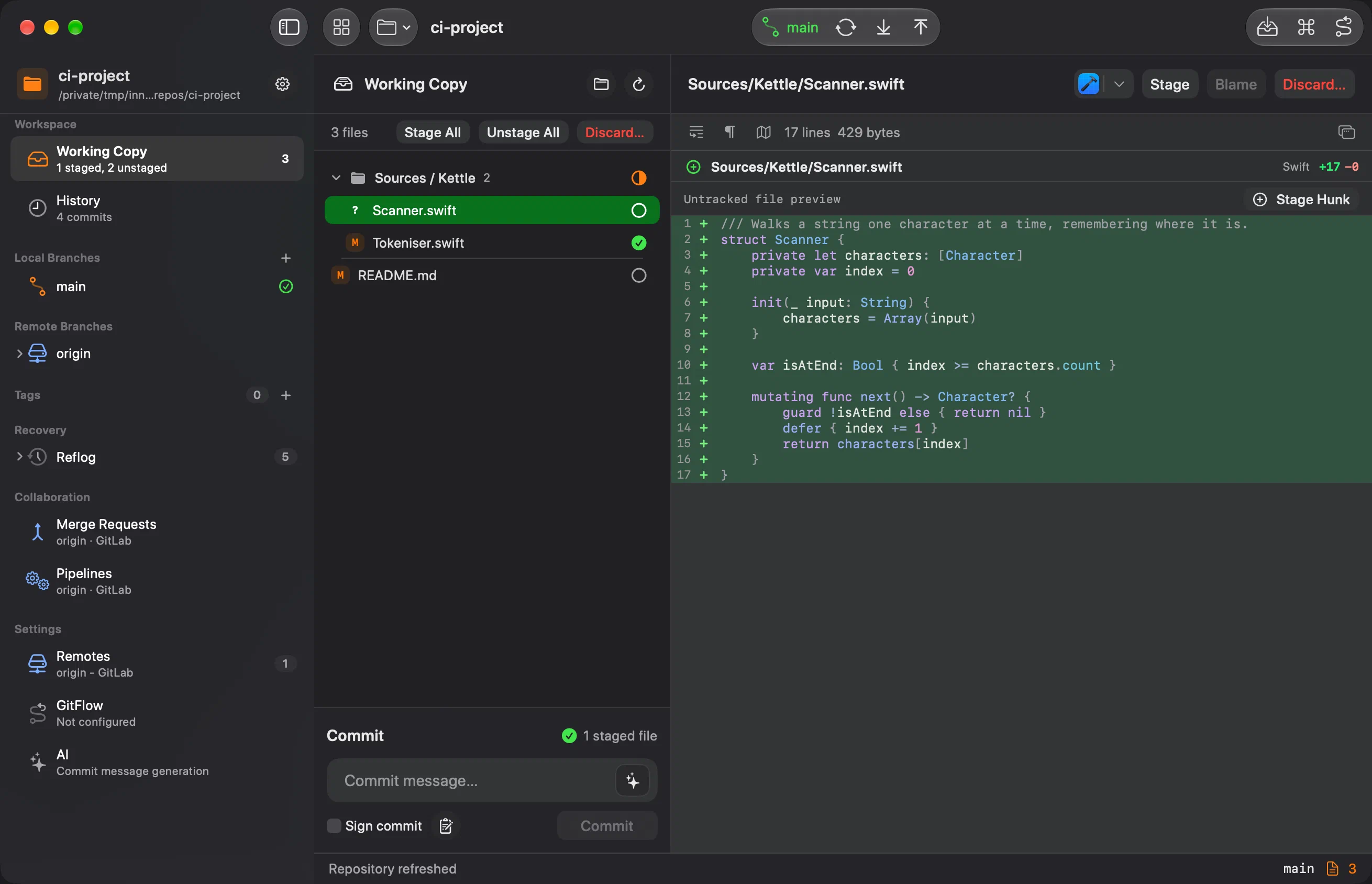Click the diff window overlay icon

coord(1346,132)
